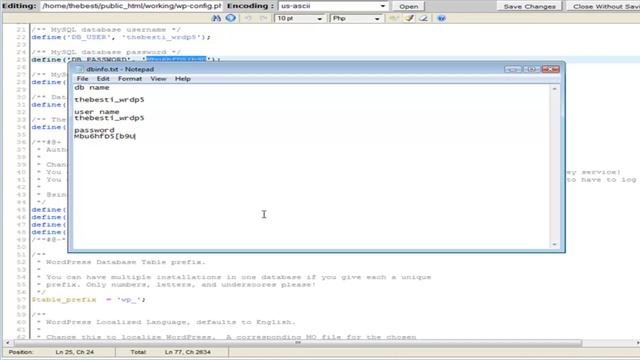Screen dimensions: 640x360
Task: Click the highlighted password value on line 25
Action: tap(176, 59)
